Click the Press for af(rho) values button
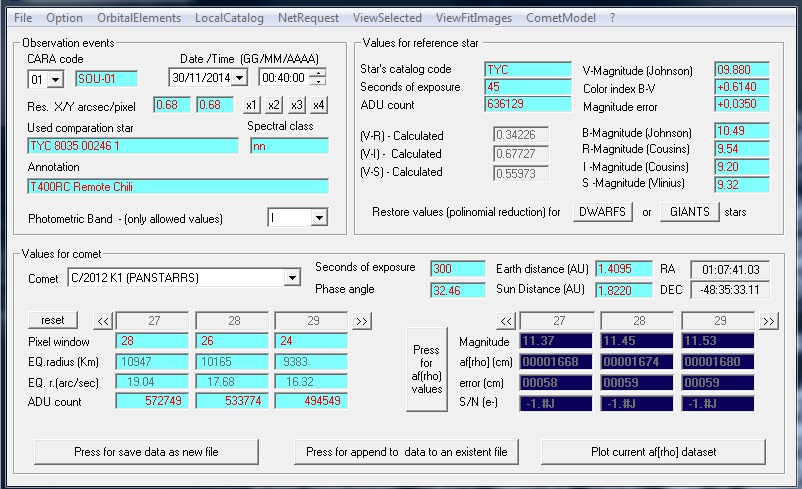This screenshot has width=802, height=489. [x=427, y=369]
